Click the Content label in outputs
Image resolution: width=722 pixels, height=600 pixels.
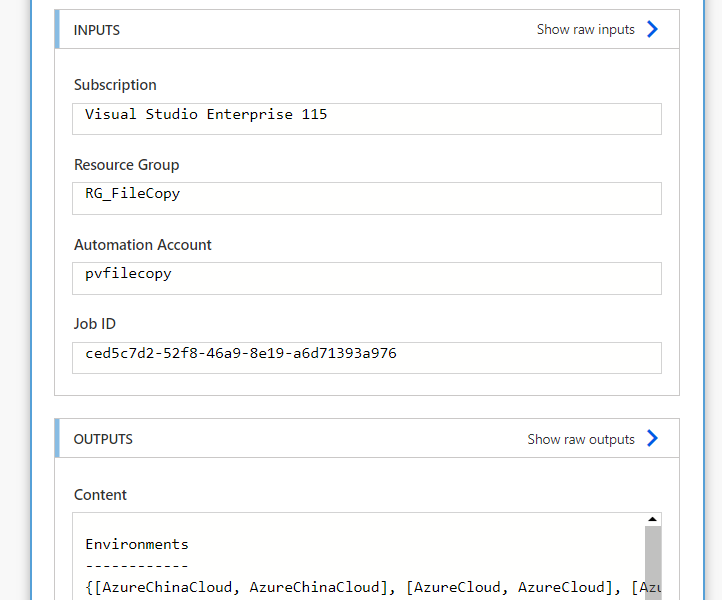[x=100, y=495]
